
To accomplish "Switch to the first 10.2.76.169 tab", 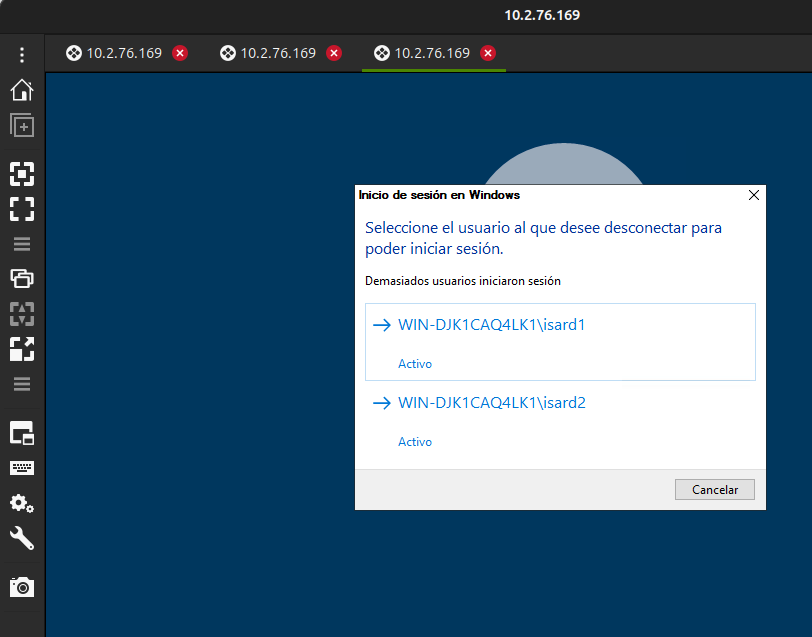I will click(115, 53).
